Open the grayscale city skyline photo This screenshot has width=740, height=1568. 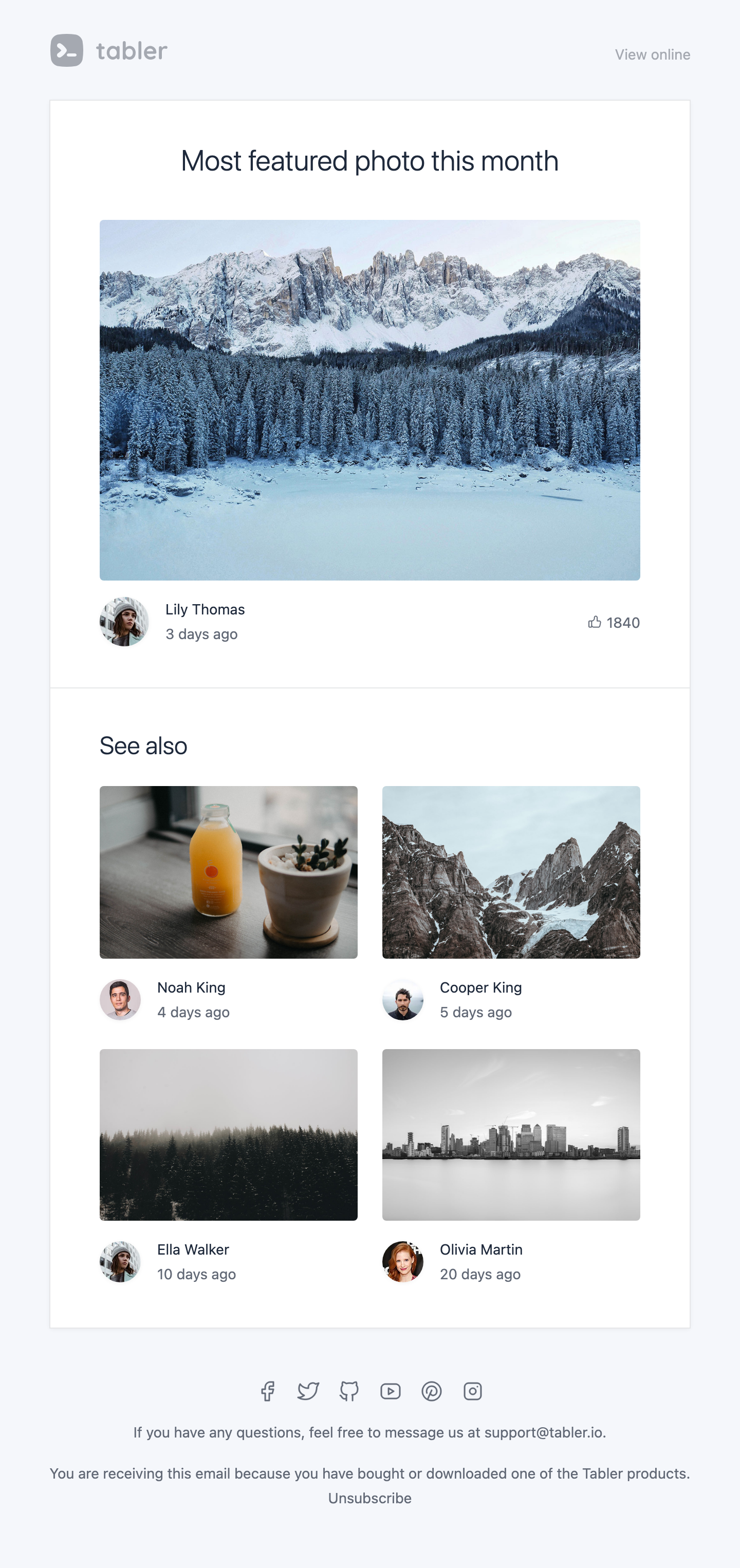pos(511,1134)
